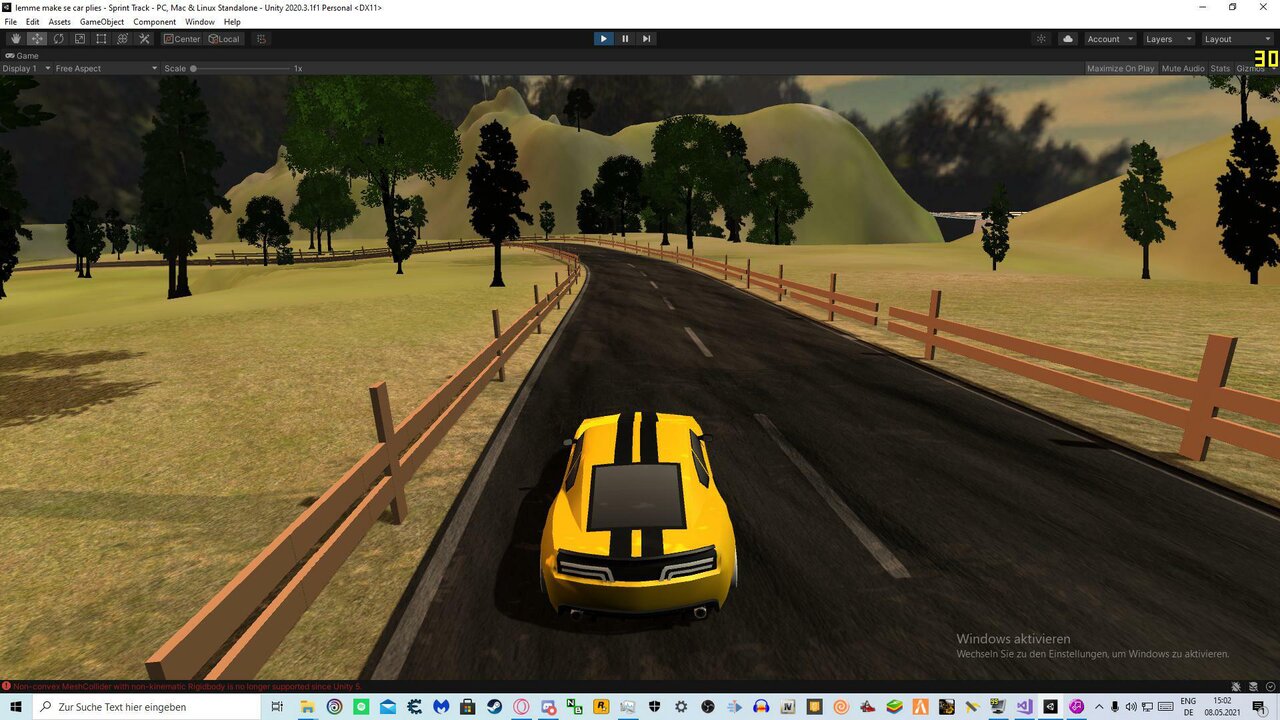Open Settings gear on the taskbar
The height and width of the screenshot is (720, 1280).
[x=681, y=707]
